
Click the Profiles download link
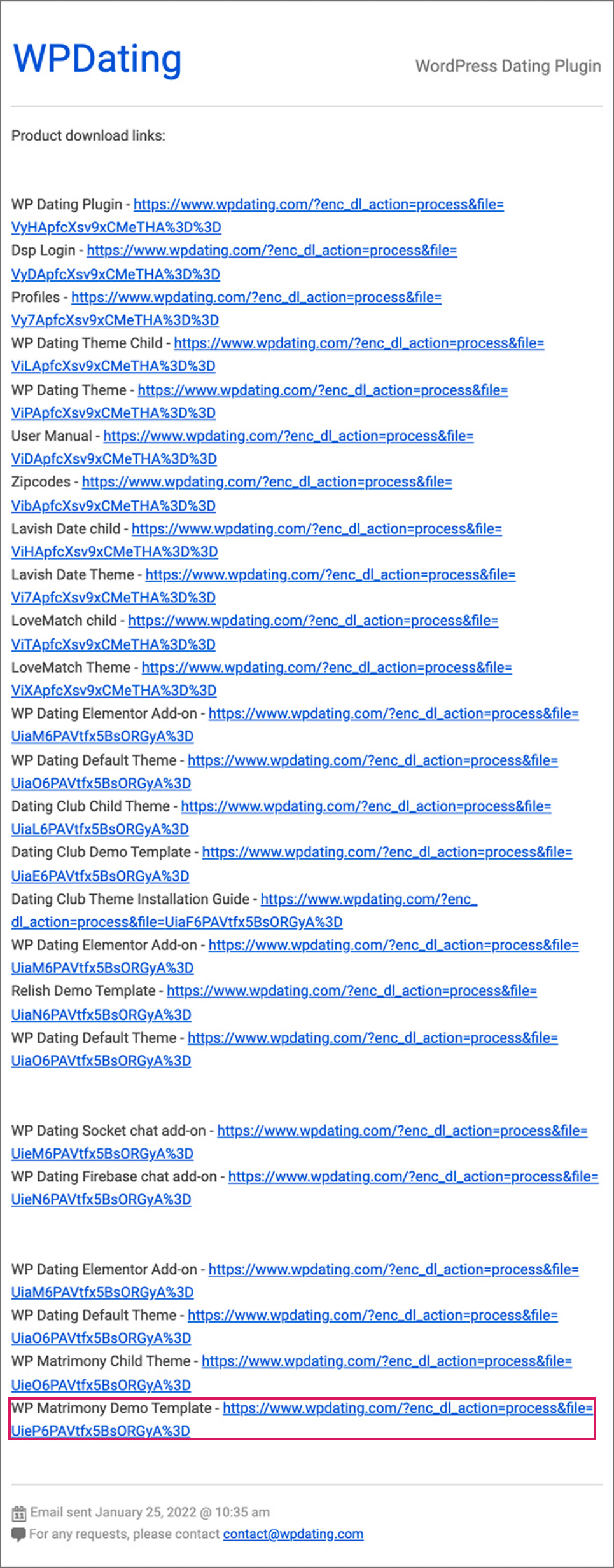(256, 298)
